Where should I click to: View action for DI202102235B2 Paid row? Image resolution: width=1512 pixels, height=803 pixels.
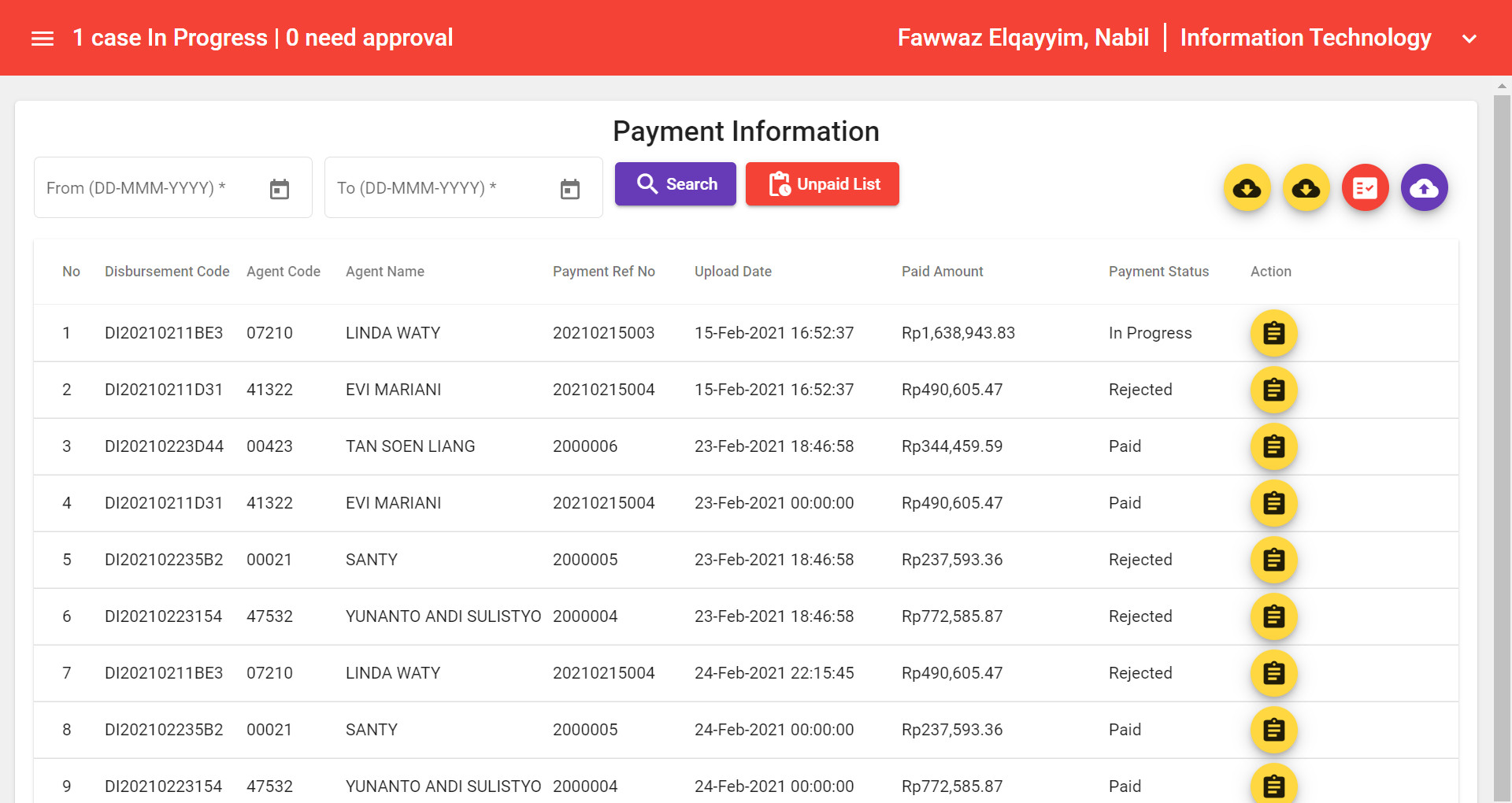(1273, 730)
